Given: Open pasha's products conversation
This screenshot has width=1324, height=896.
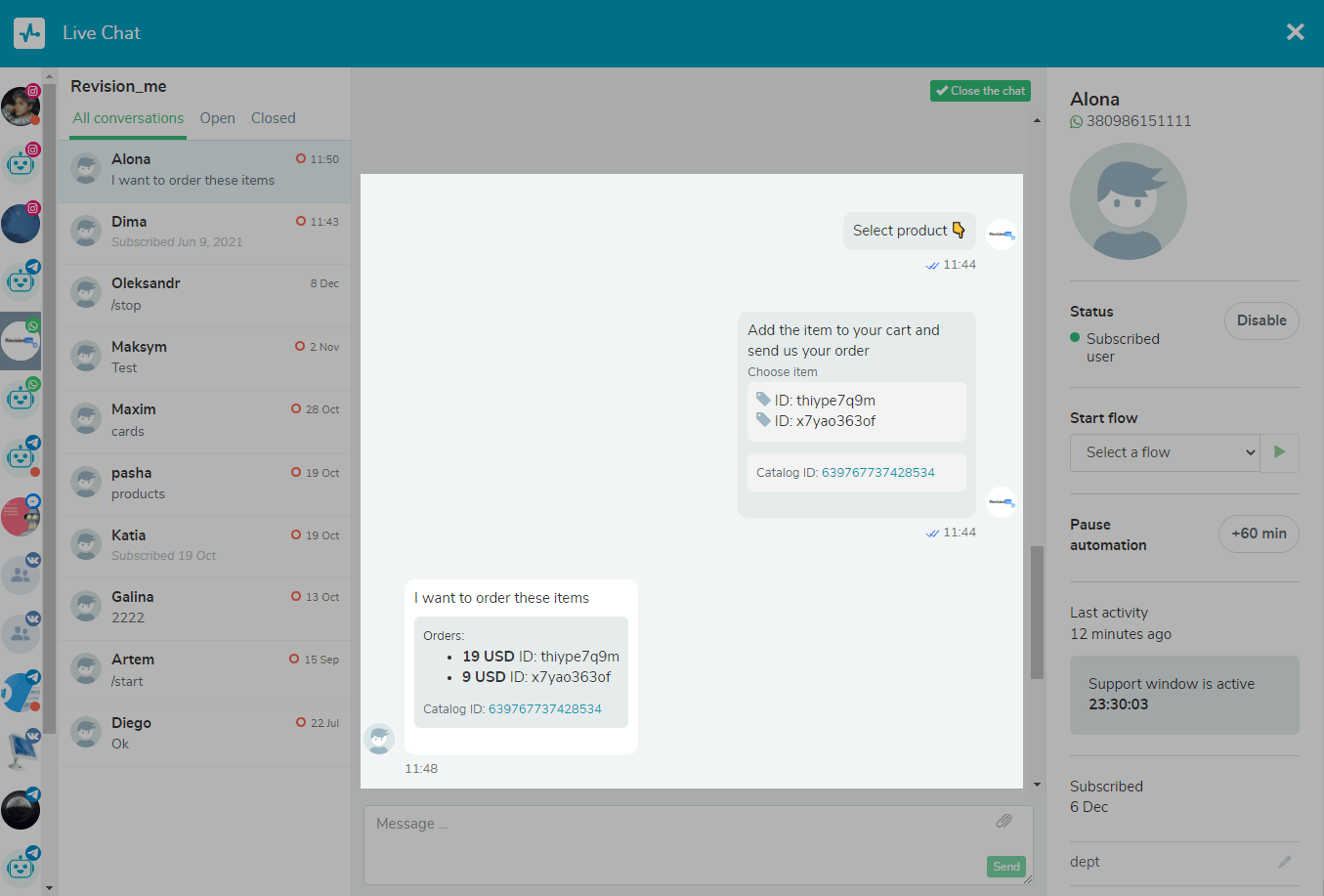Looking at the screenshot, I should coord(204,485).
